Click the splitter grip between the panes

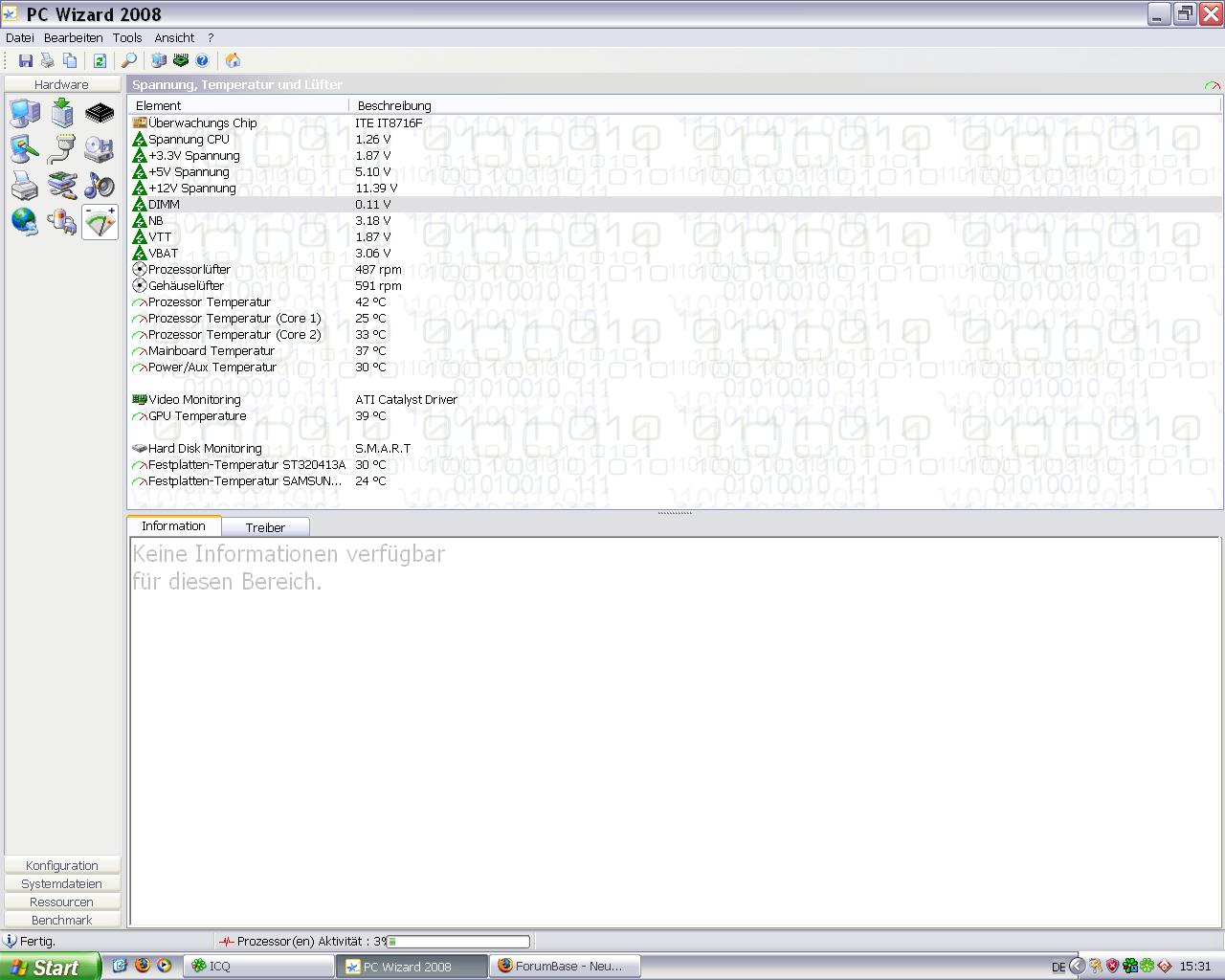pyautogui.click(x=675, y=513)
